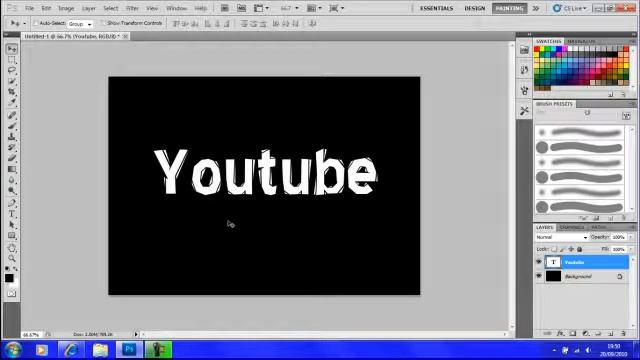Swap foreground and background colors
640x360 pixels.
[16, 269]
